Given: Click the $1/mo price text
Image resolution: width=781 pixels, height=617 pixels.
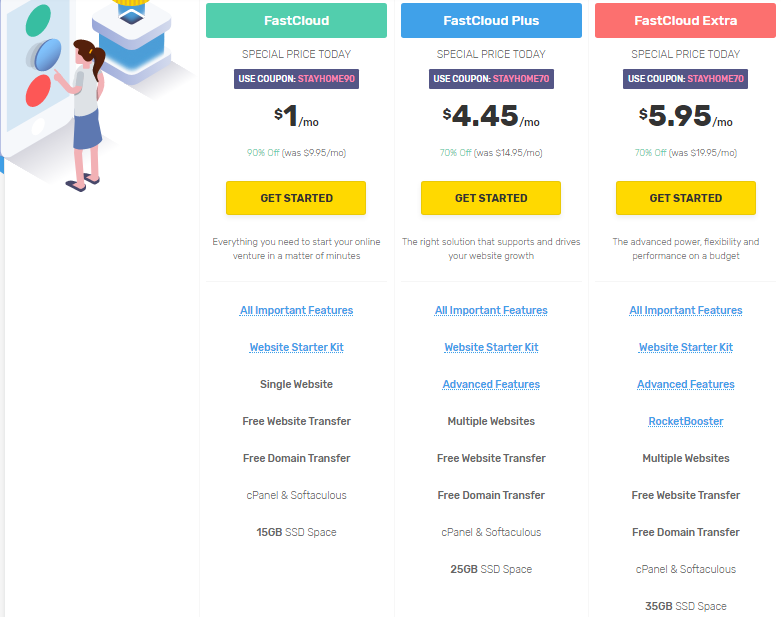Looking at the screenshot, I should tap(296, 117).
